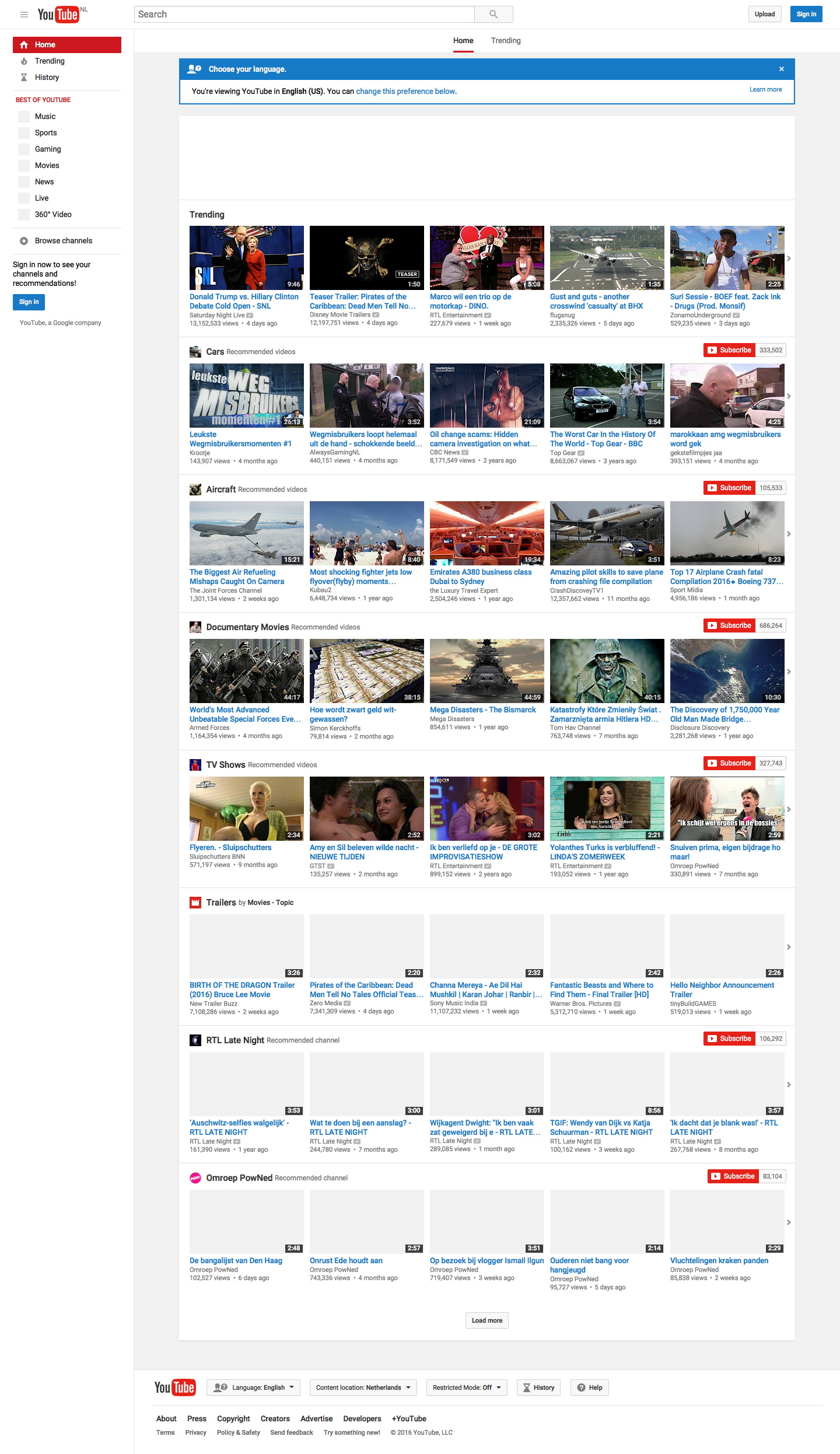Click the Movies category icon
840x1454 pixels.
[x=24, y=166]
